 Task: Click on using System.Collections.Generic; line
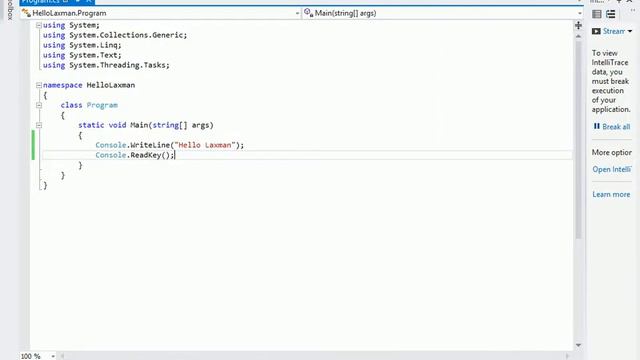click(x=115, y=35)
